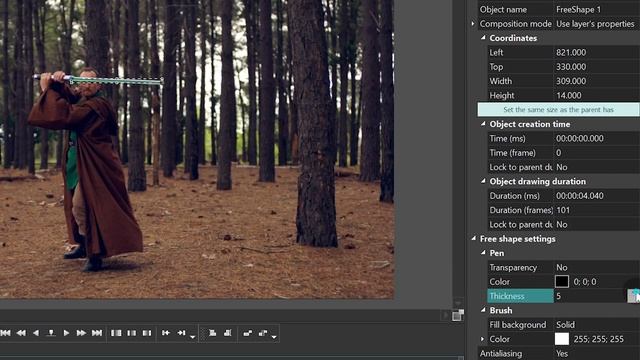
Task: Collapse the Object creation time section
Action: pos(483,124)
